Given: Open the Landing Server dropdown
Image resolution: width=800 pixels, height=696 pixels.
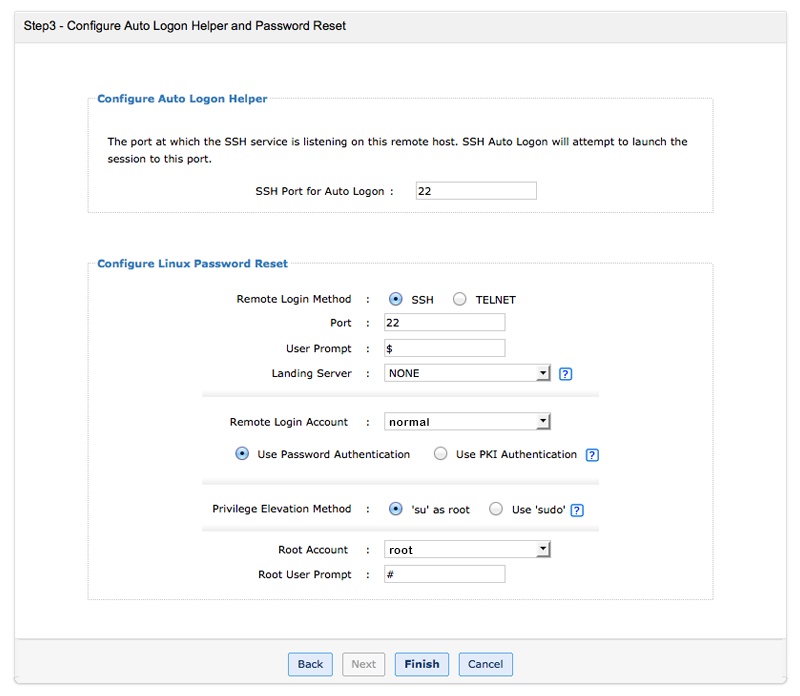Looking at the screenshot, I should pos(467,373).
